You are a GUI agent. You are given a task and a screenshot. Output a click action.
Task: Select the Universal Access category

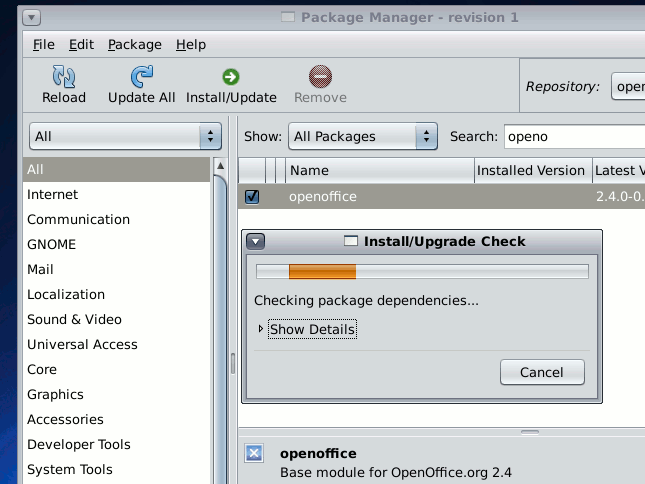[116, 344]
